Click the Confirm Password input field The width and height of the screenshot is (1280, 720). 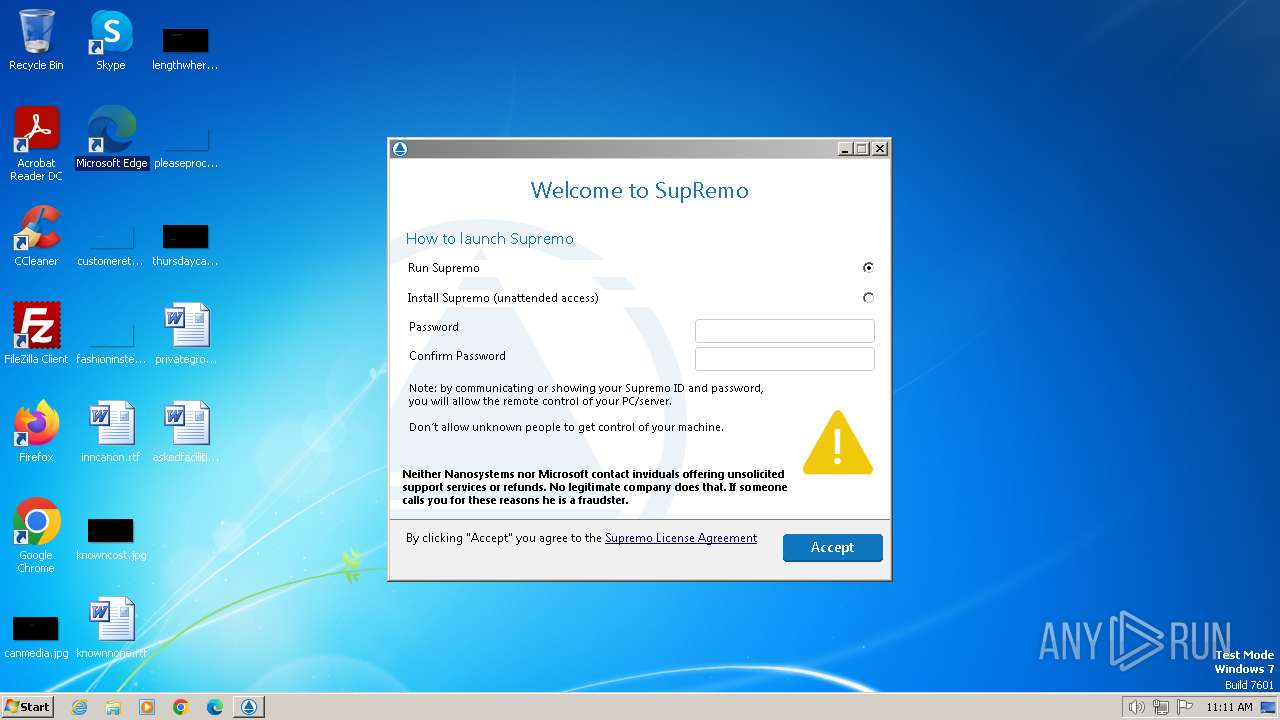[785, 359]
